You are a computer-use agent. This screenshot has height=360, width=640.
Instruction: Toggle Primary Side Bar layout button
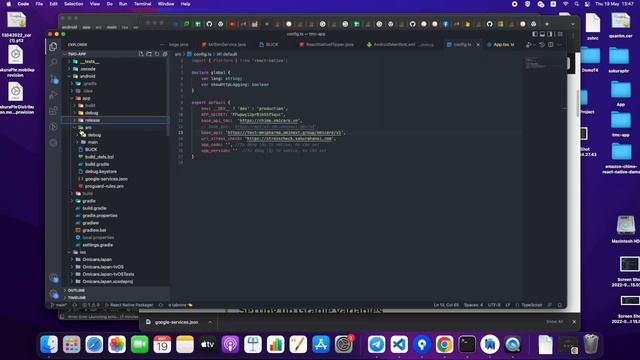[x=535, y=34]
